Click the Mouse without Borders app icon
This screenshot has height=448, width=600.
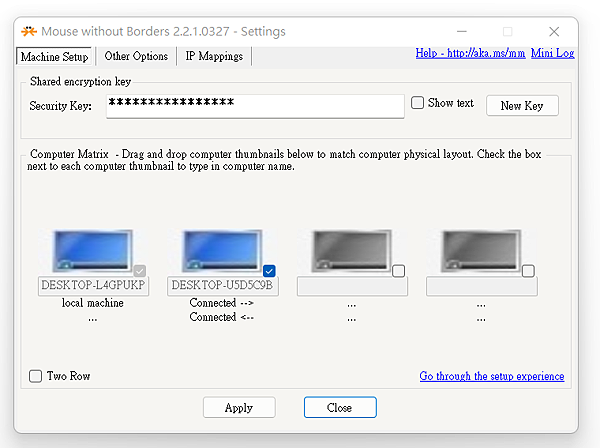click(x=29, y=31)
